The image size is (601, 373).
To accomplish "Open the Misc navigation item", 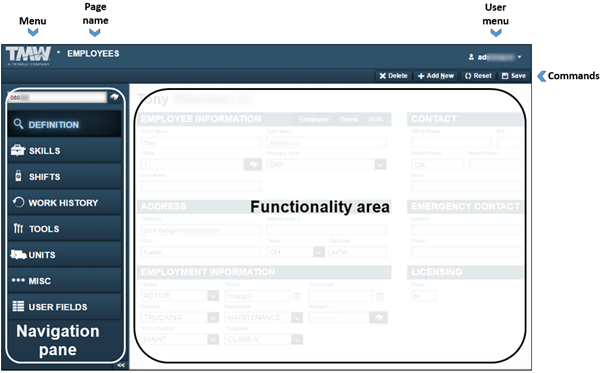I will tap(64, 281).
